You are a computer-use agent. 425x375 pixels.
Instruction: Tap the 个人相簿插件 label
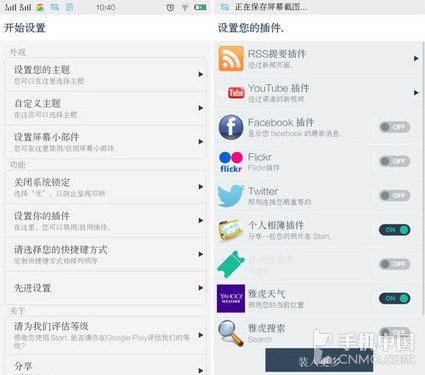pos(276,225)
